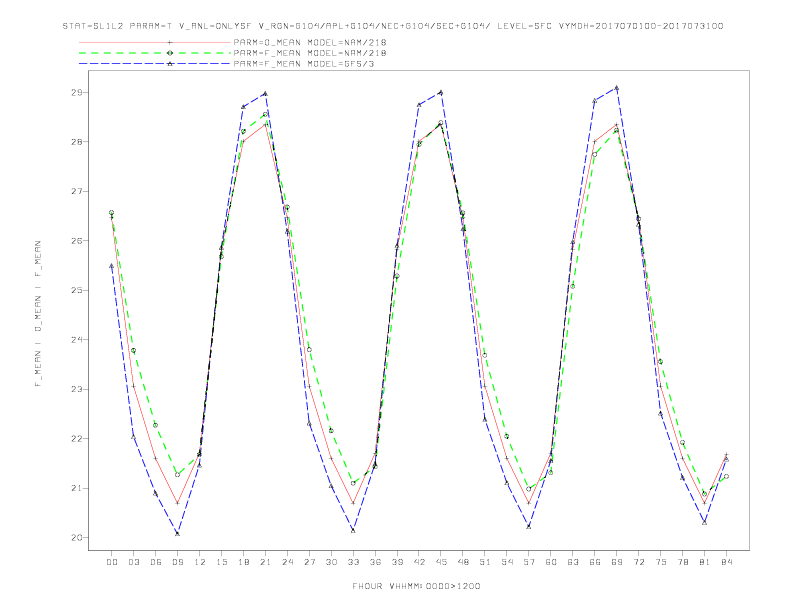The image size is (792, 612).
Task: Click forecast hour label 00 on x-axis
Action: (112, 562)
